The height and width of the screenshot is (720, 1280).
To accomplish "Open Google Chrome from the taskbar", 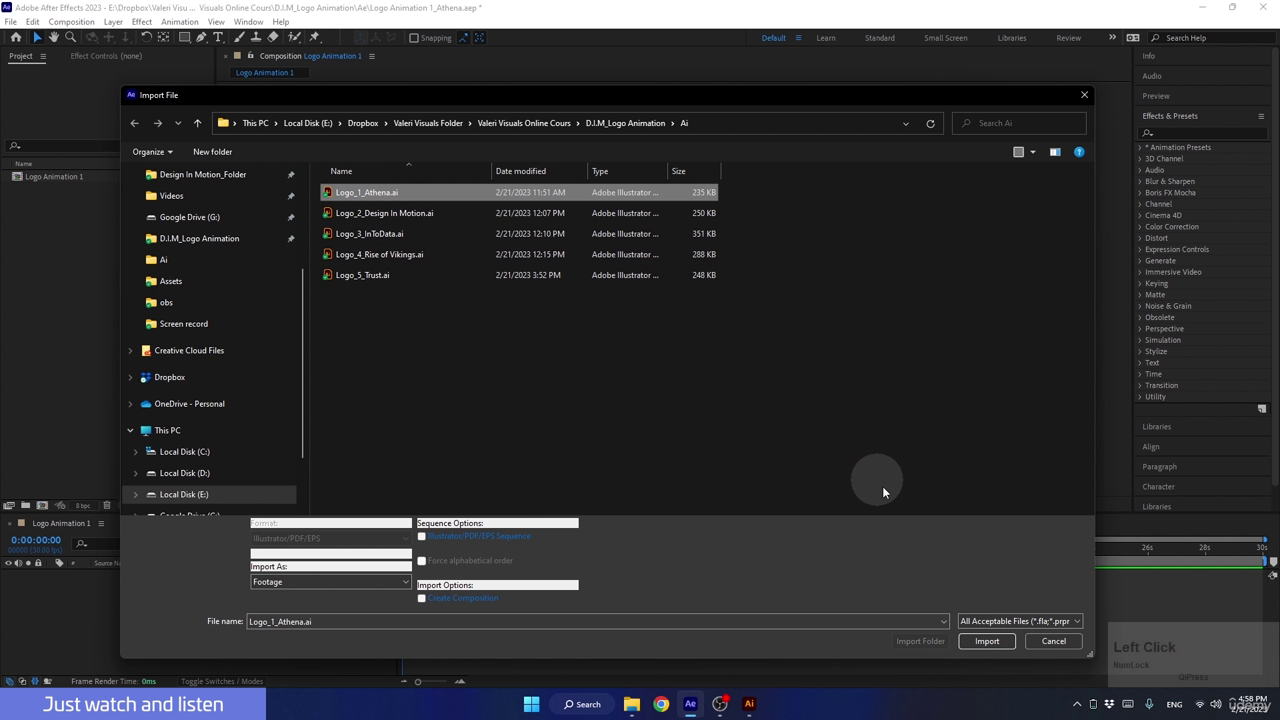I will pyautogui.click(x=661, y=704).
